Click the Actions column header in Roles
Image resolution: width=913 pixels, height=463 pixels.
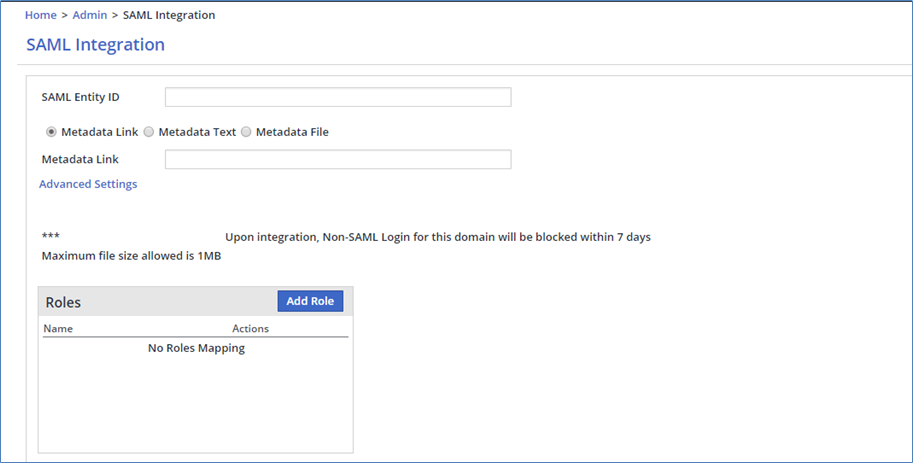tap(250, 328)
